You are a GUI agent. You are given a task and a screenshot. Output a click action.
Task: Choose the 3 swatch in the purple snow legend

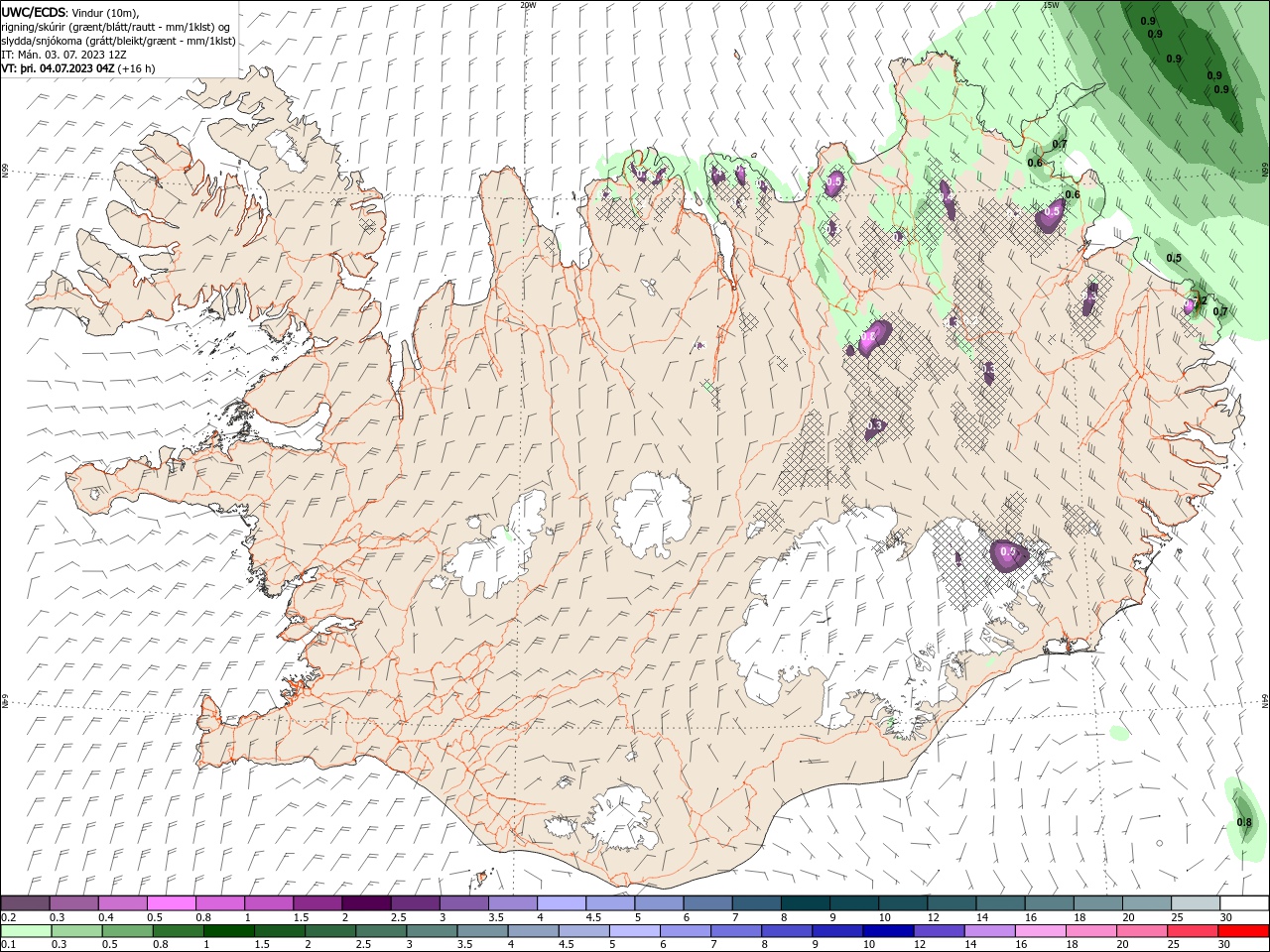(463, 903)
